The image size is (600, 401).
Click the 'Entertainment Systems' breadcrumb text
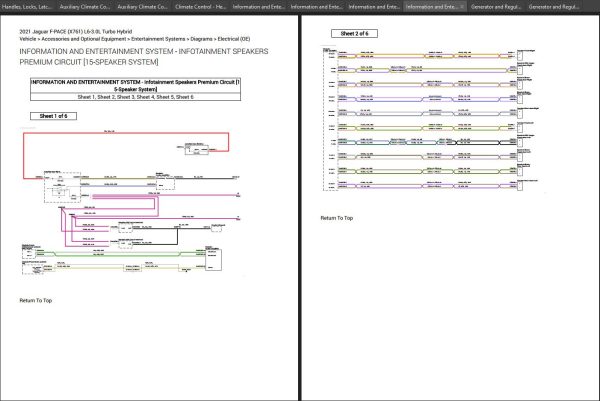tap(158, 39)
